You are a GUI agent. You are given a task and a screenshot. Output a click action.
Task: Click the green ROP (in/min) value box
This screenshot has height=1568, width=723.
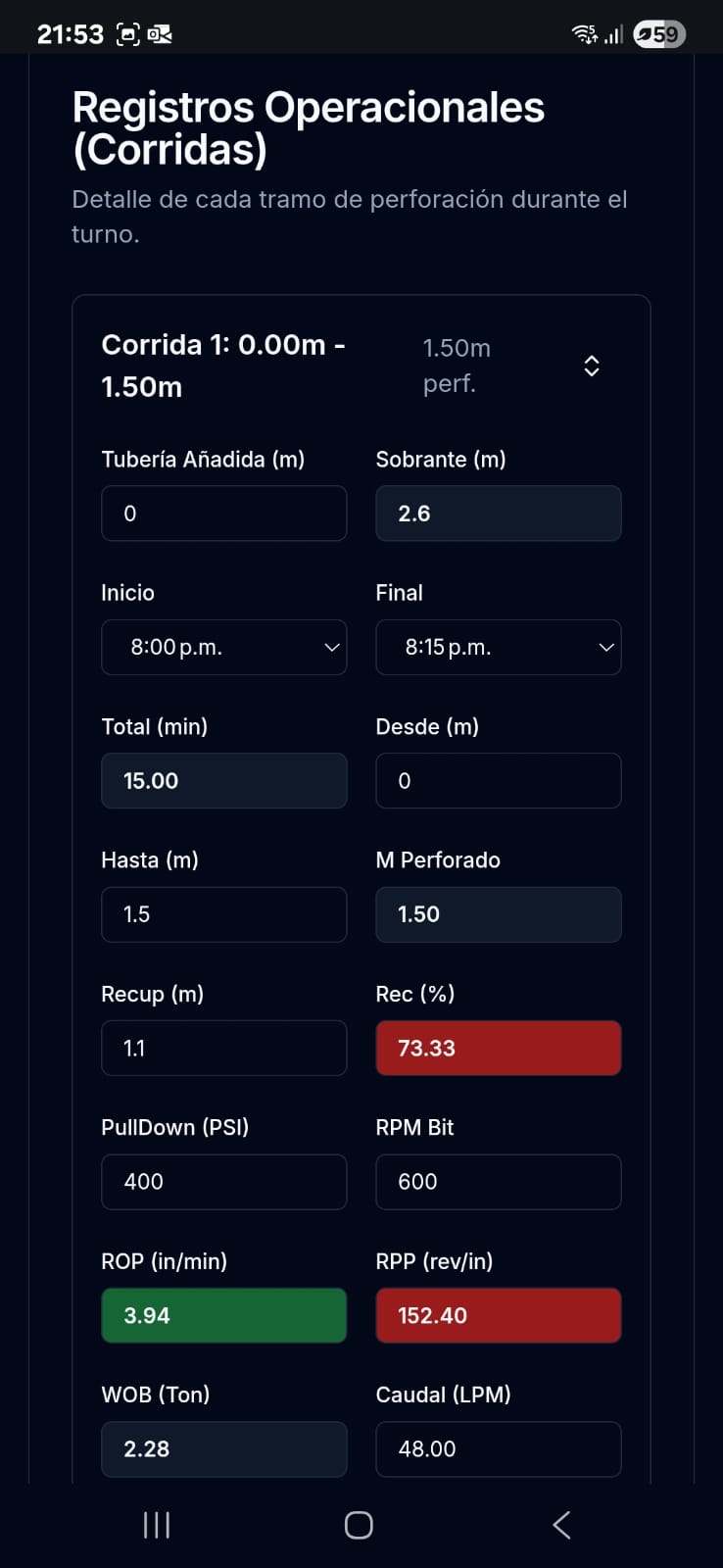(x=223, y=1315)
